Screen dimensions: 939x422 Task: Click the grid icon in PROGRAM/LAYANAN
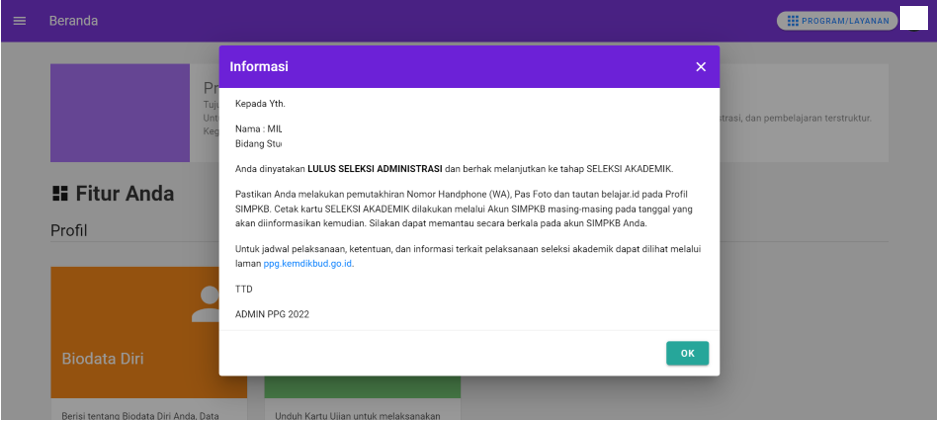point(793,20)
